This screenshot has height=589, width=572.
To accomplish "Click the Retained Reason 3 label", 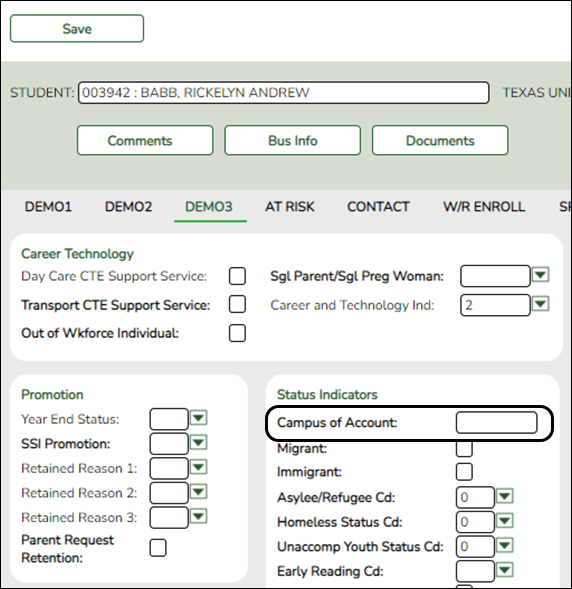I will pyautogui.click(x=79, y=518).
